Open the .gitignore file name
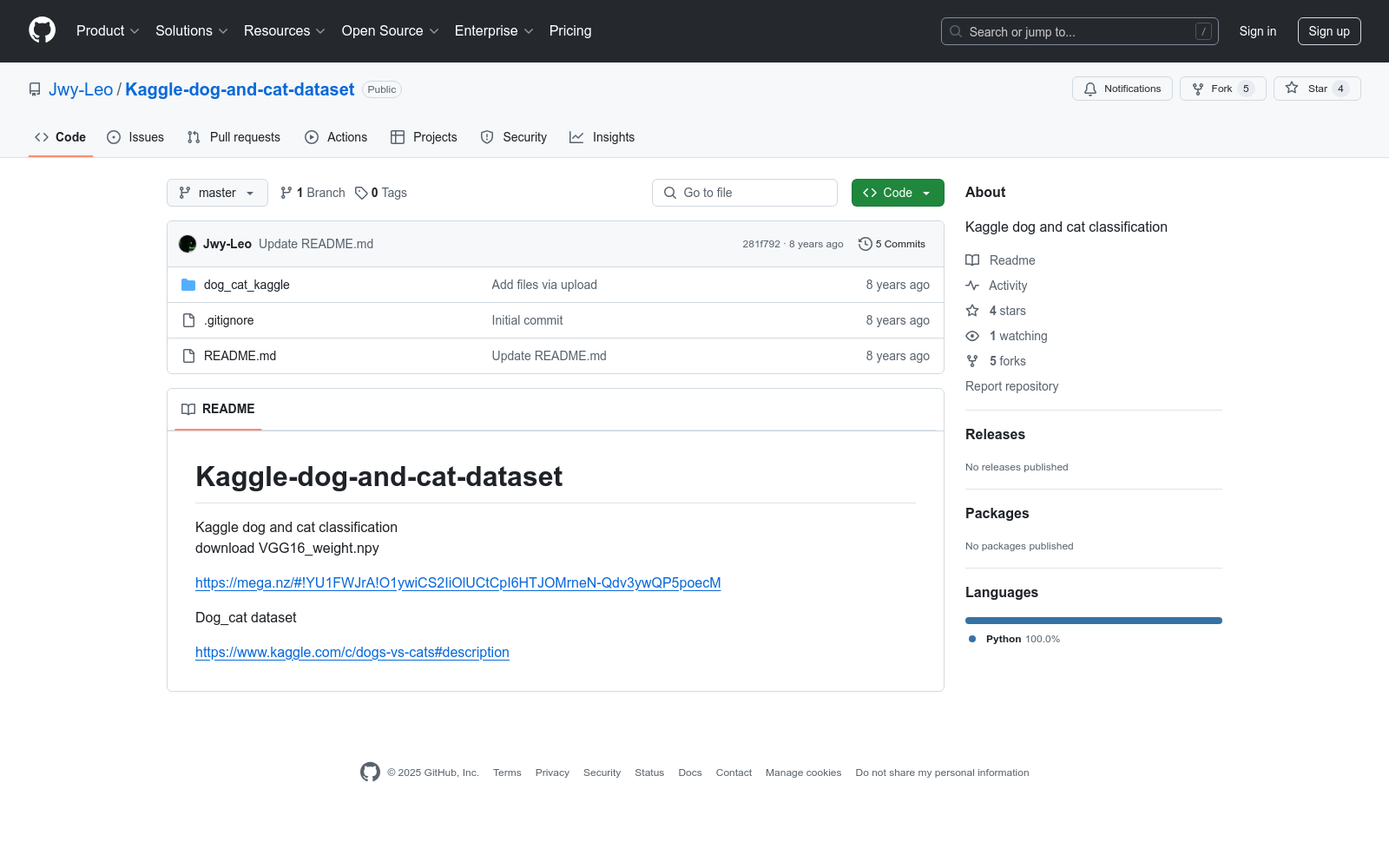The height and width of the screenshot is (868, 1389). tap(229, 320)
